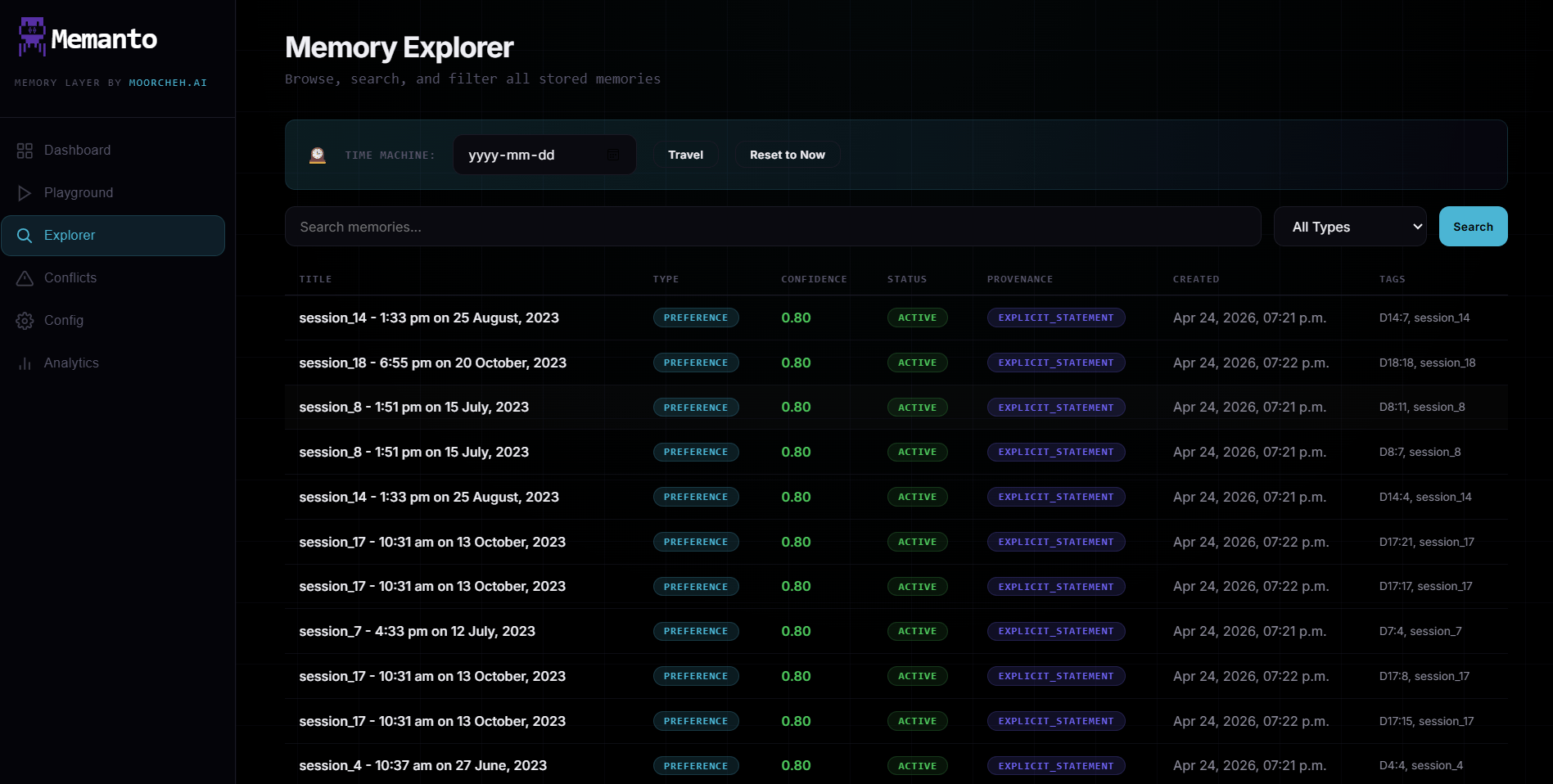Click ACTIVE badge in the D14:7 row
Viewport: 1553px width, 784px height.
point(917,318)
